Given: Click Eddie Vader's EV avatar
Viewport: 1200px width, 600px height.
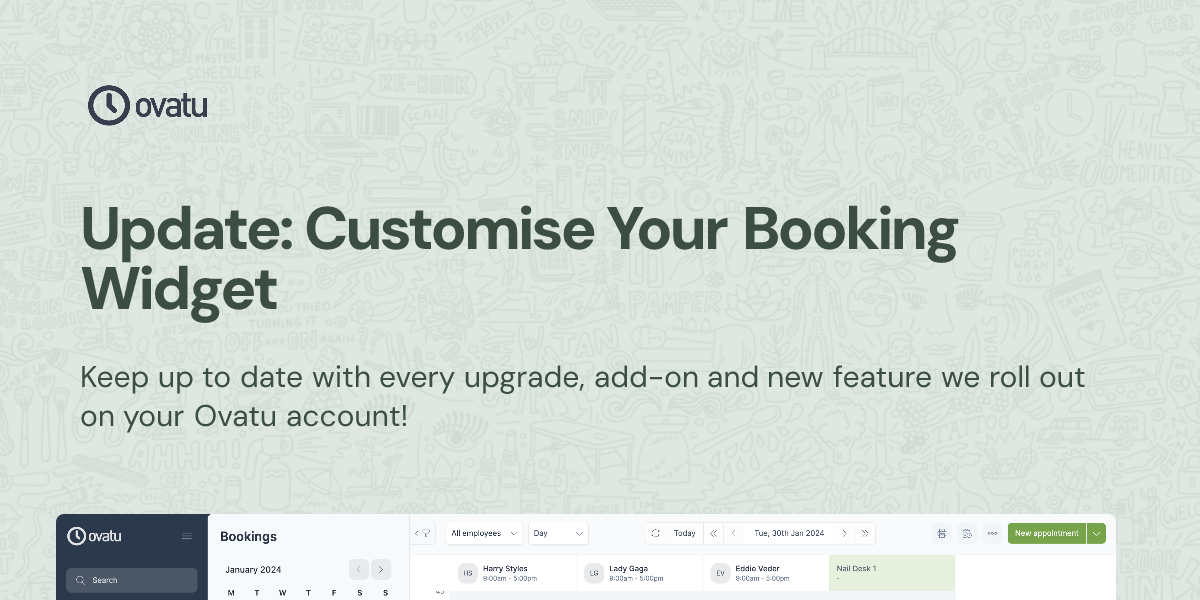Looking at the screenshot, I should 721,572.
